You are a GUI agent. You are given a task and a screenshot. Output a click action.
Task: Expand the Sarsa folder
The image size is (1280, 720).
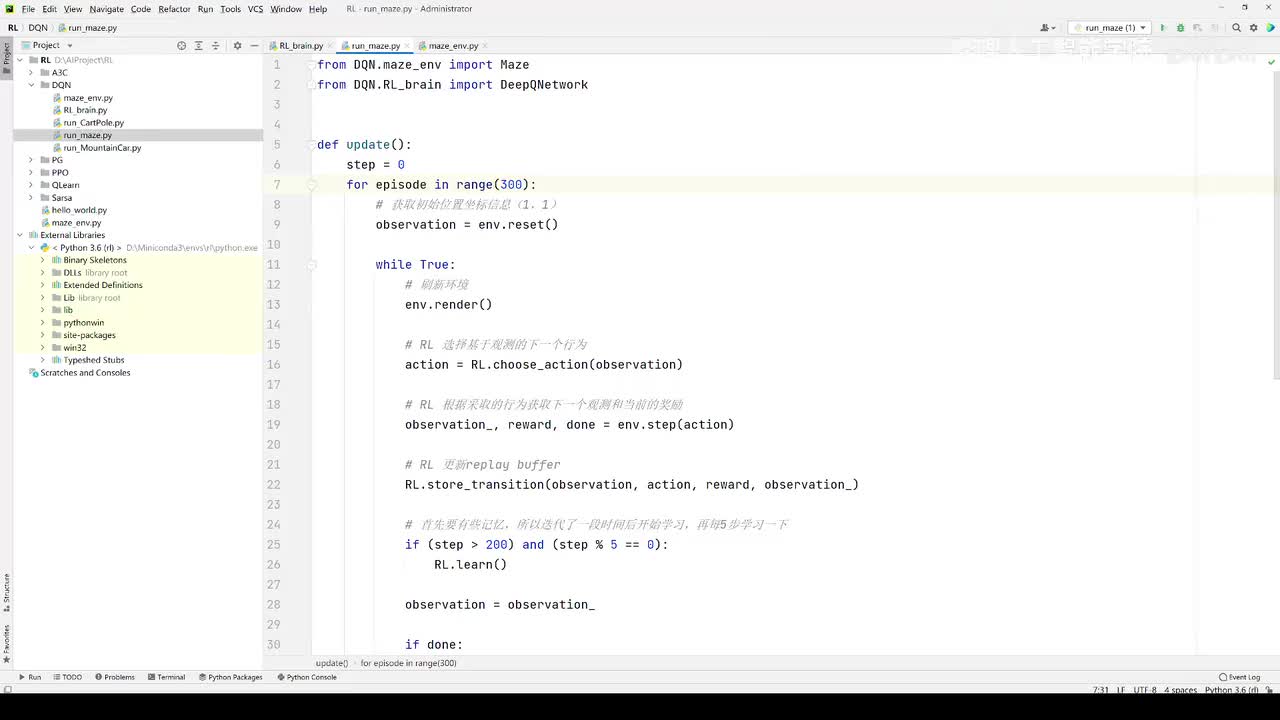[31, 198]
